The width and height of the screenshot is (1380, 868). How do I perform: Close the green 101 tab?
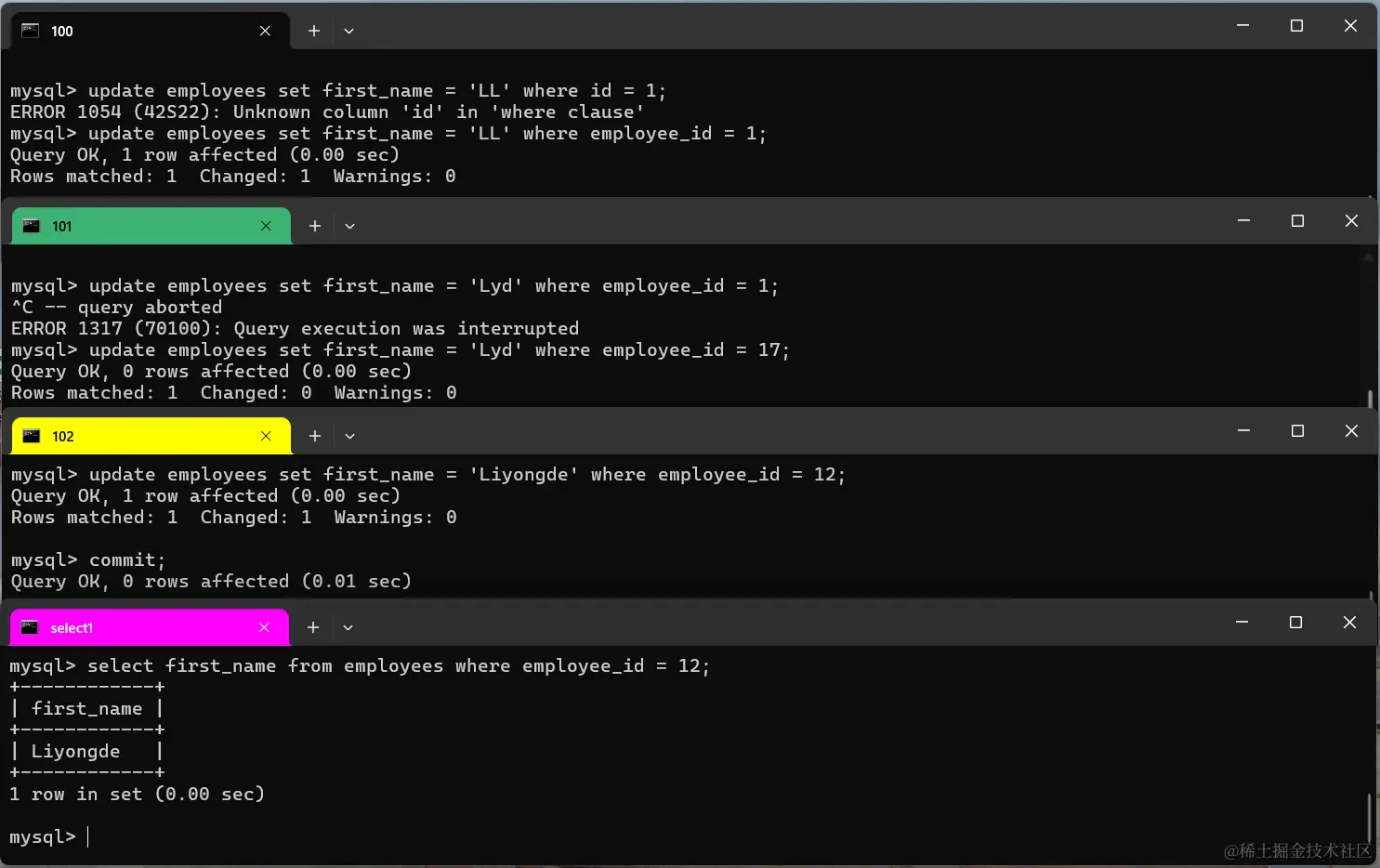266,226
